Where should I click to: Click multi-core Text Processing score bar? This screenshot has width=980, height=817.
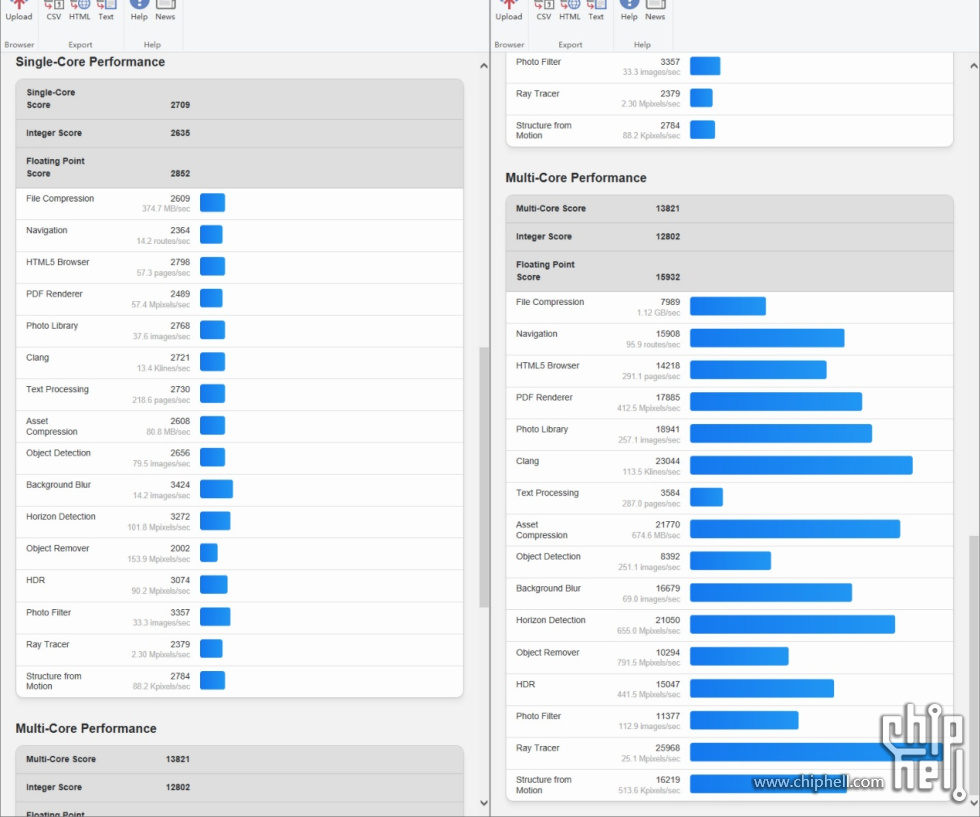pyautogui.click(x=706, y=497)
